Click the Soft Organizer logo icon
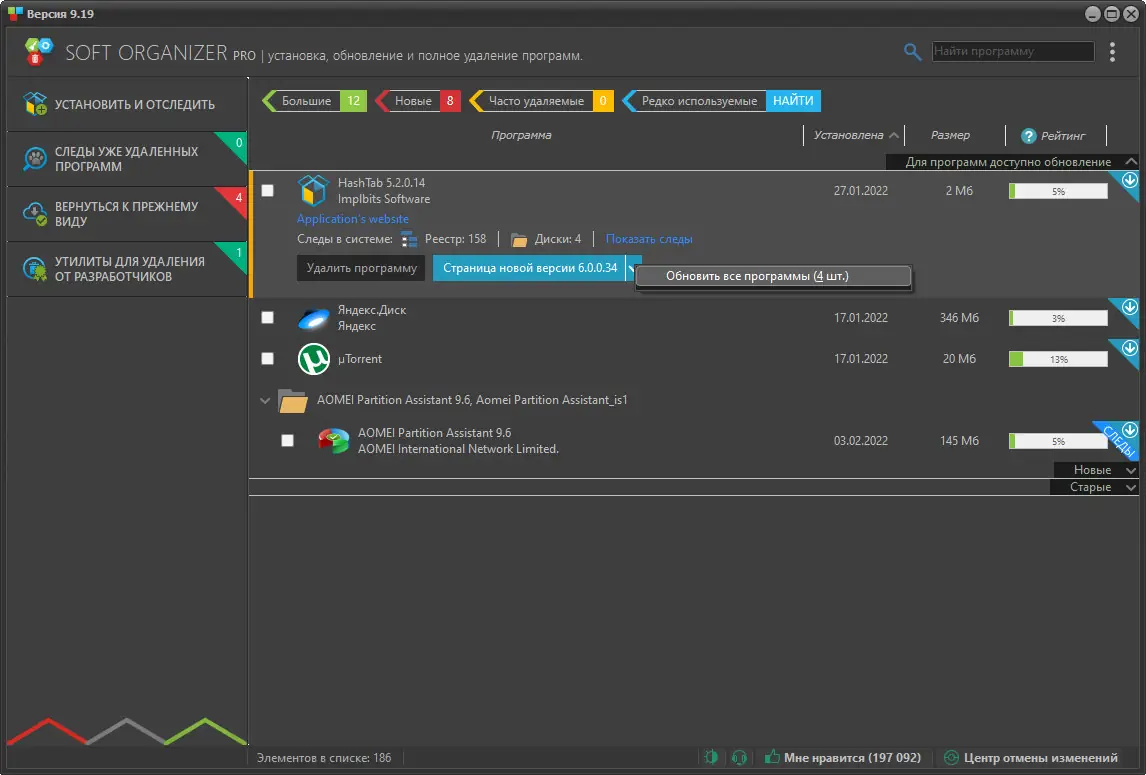 coord(39,52)
